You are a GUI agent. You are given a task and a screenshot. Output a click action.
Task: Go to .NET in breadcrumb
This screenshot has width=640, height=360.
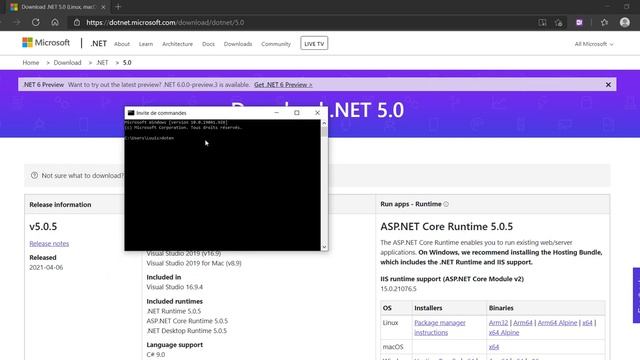(x=102, y=62)
